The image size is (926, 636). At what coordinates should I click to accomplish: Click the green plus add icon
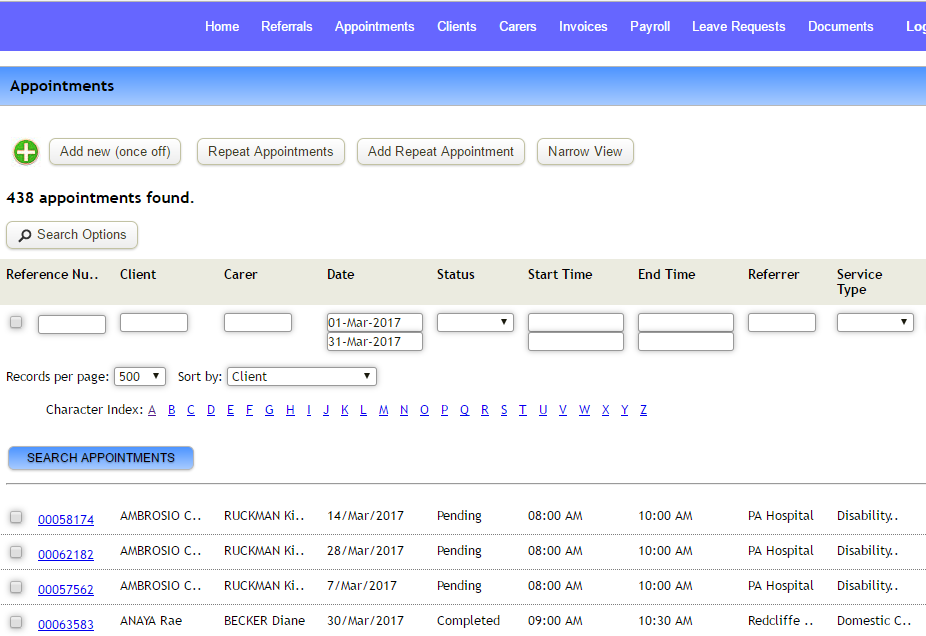coord(25,152)
